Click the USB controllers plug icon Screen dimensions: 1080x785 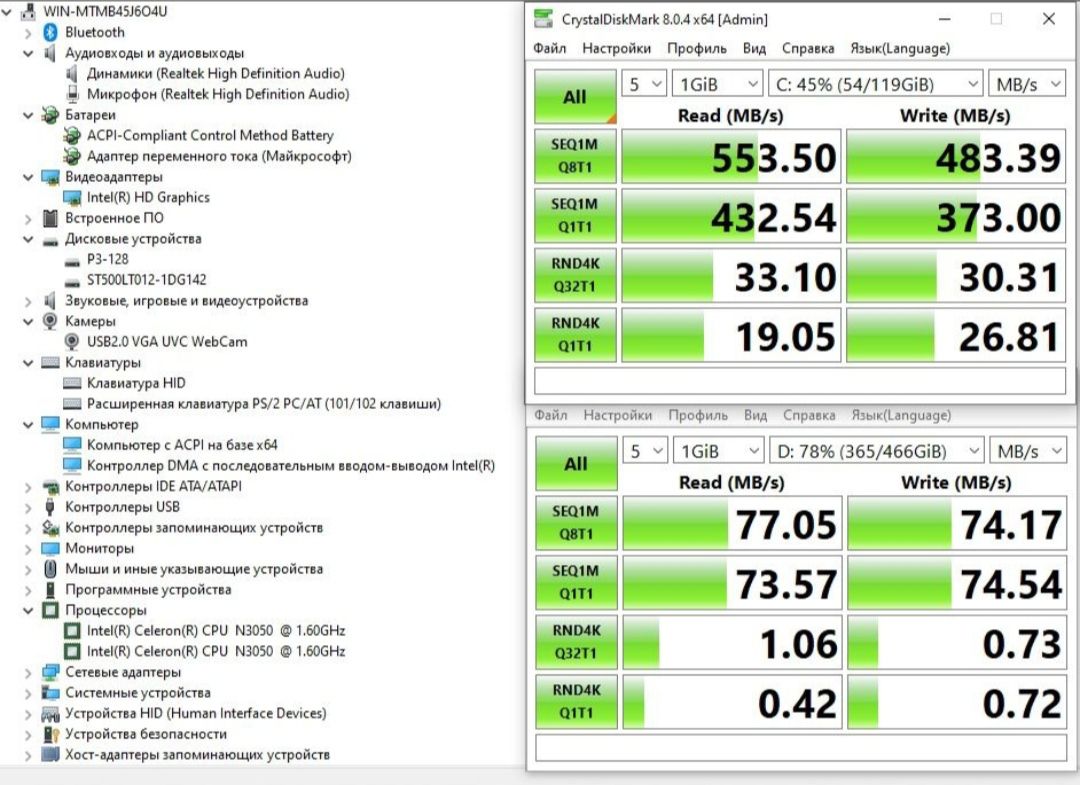[50, 507]
